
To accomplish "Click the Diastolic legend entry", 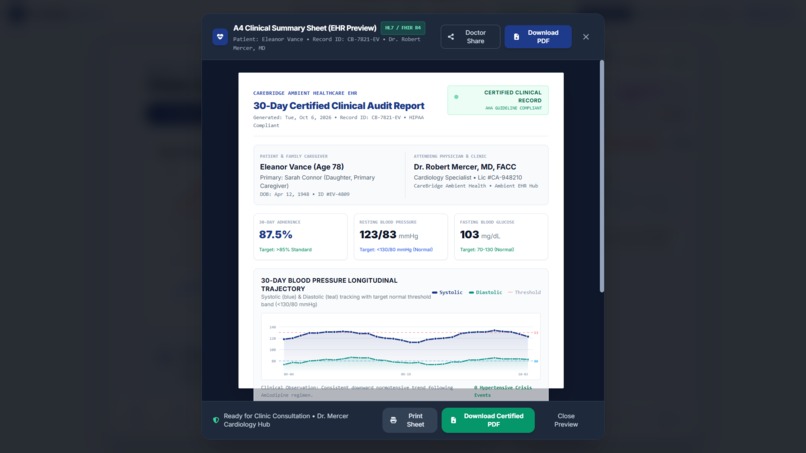I will pyautogui.click(x=485, y=292).
